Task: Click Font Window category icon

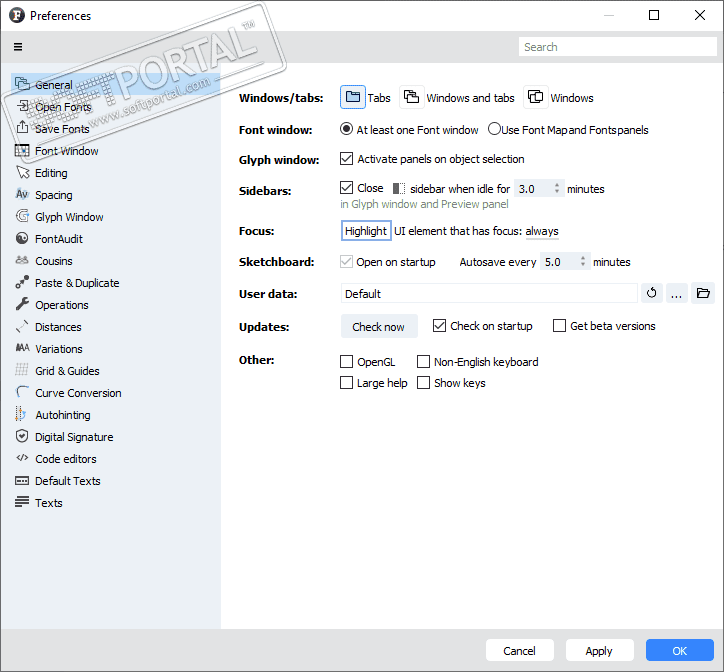Action: point(22,151)
